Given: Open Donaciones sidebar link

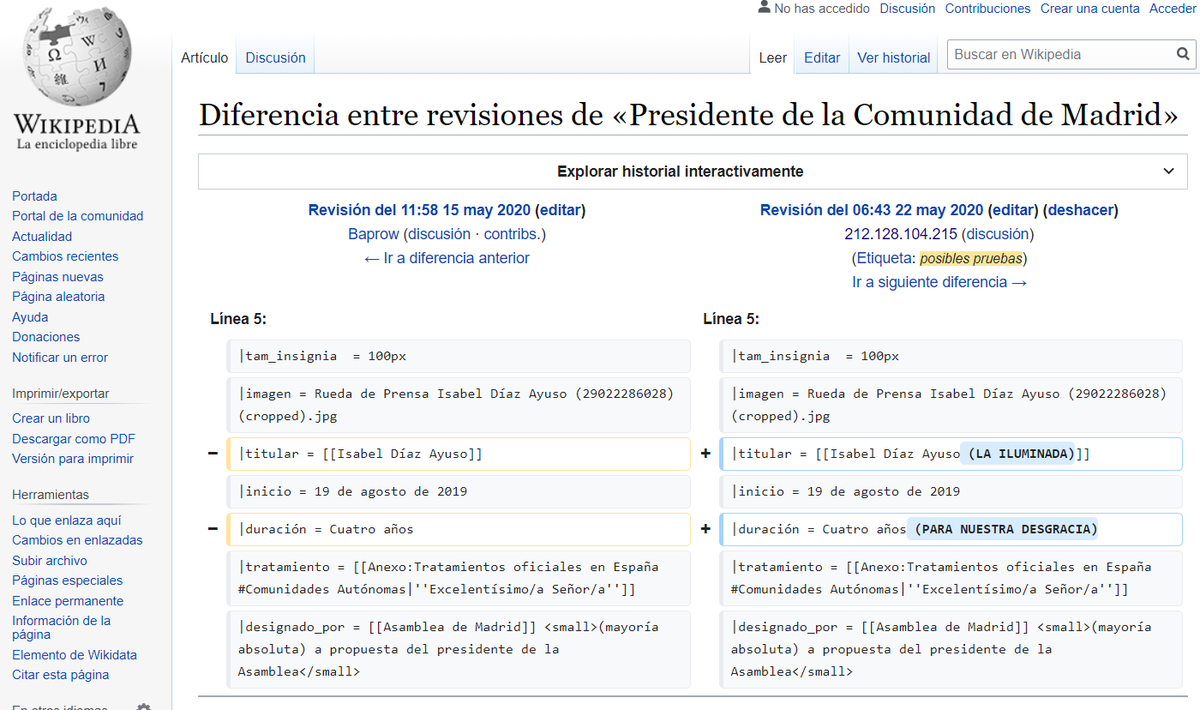Looking at the screenshot, I should coord(46,337).
